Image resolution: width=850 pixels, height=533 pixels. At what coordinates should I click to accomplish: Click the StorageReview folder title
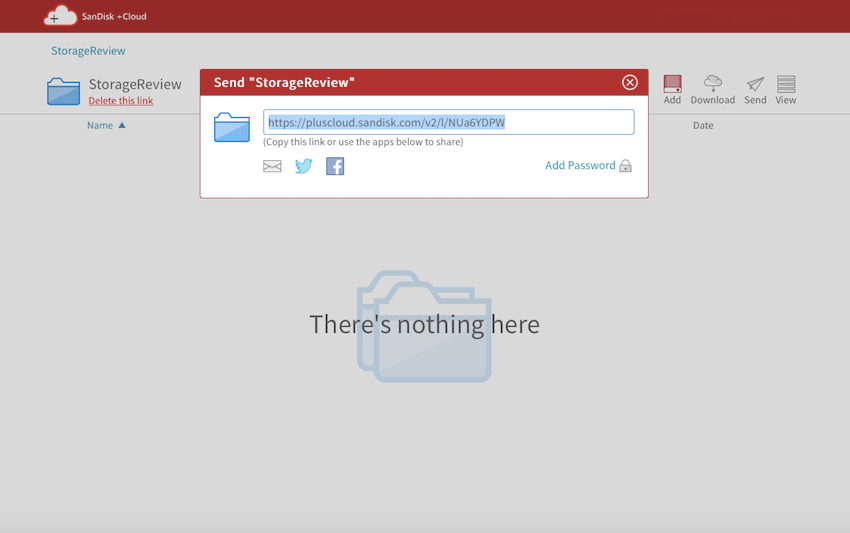135,84
